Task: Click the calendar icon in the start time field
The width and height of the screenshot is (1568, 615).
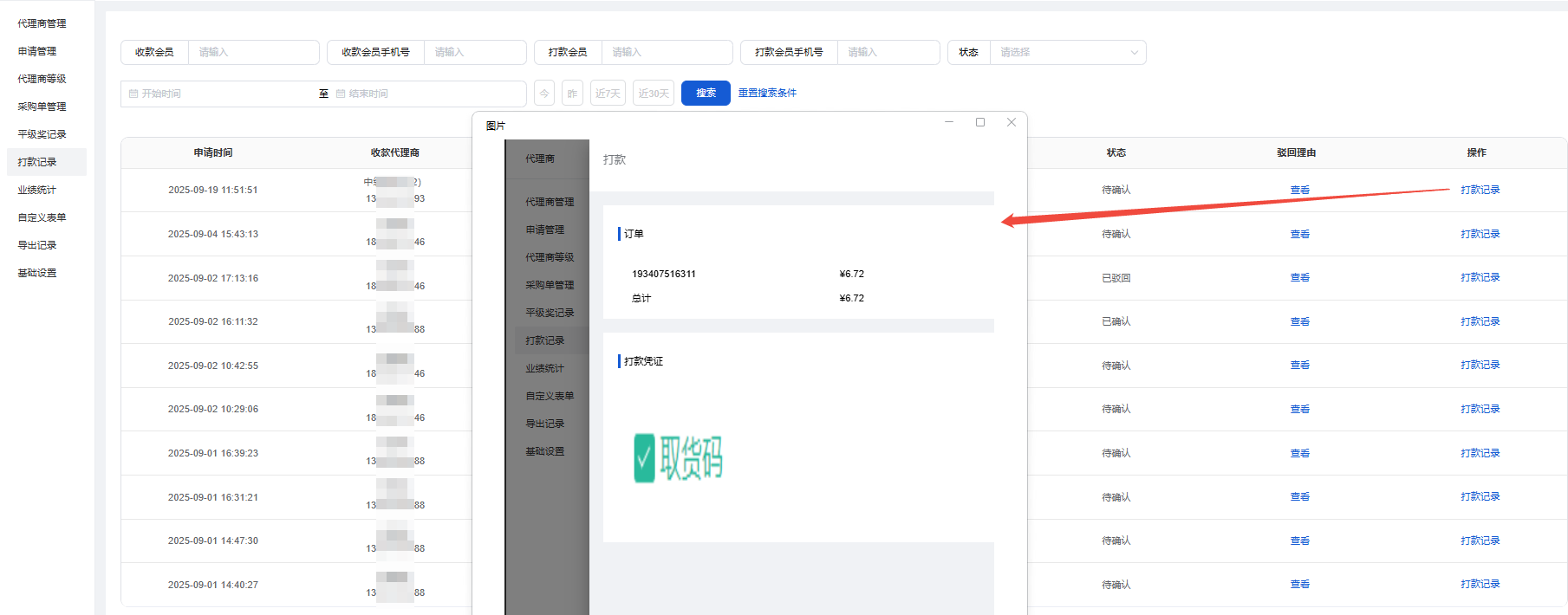Action: coord(133,94)
